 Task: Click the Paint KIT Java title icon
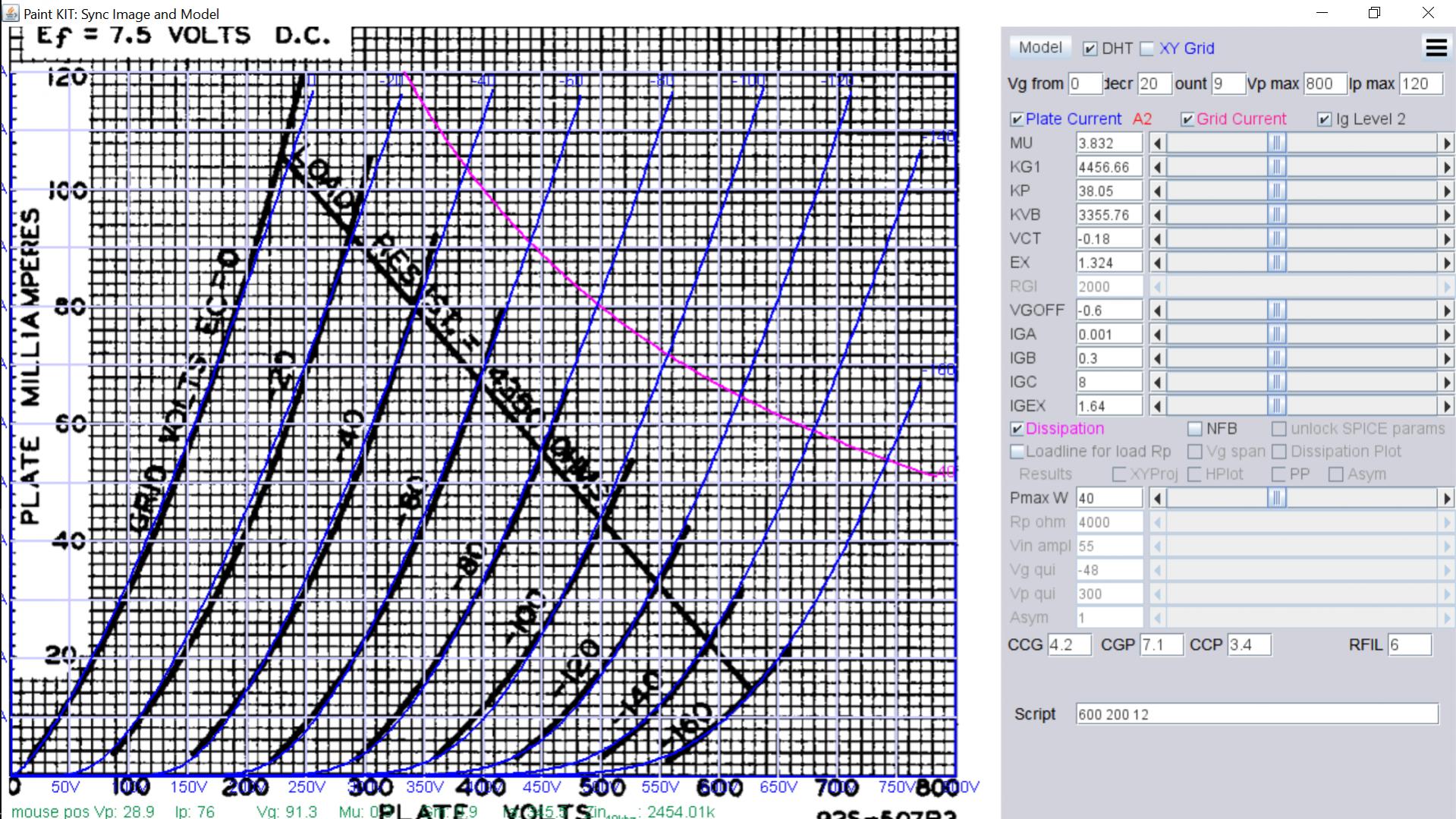[x=11, y=13]
